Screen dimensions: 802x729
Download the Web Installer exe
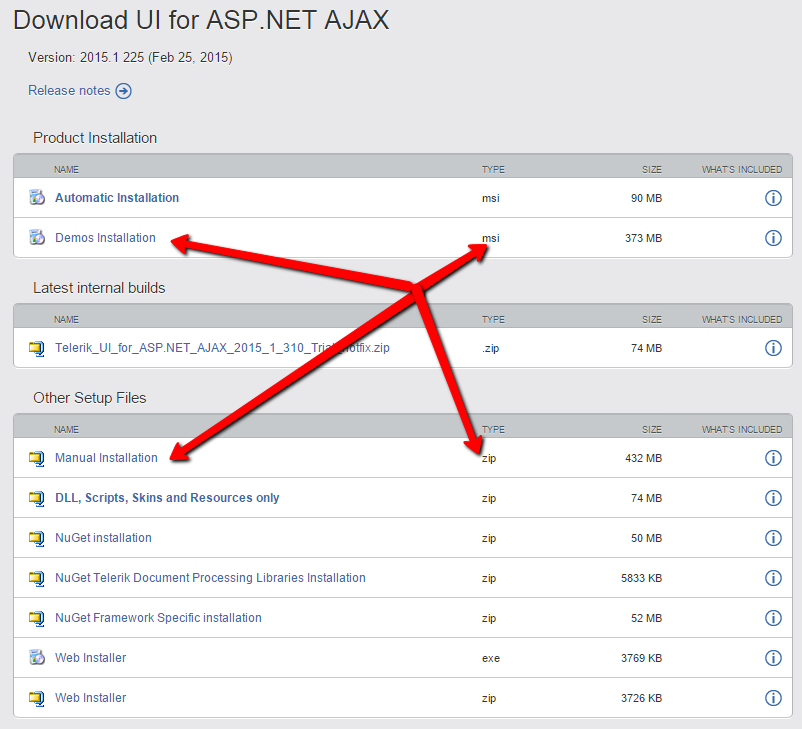pyautogui.click(x=90, y=658)
